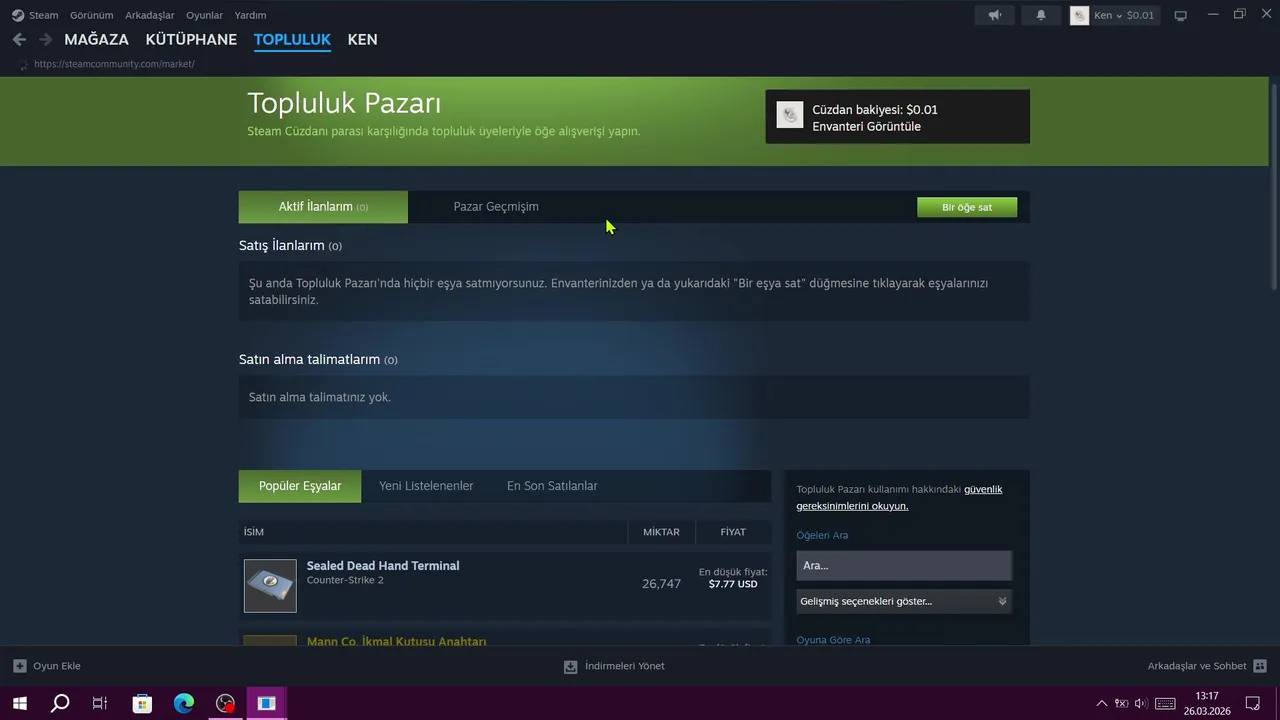The image size is (1280, 720).
Task: Expand Gelişmiş seçenekleri göster dropdown
Action: (x=904, y=601)
